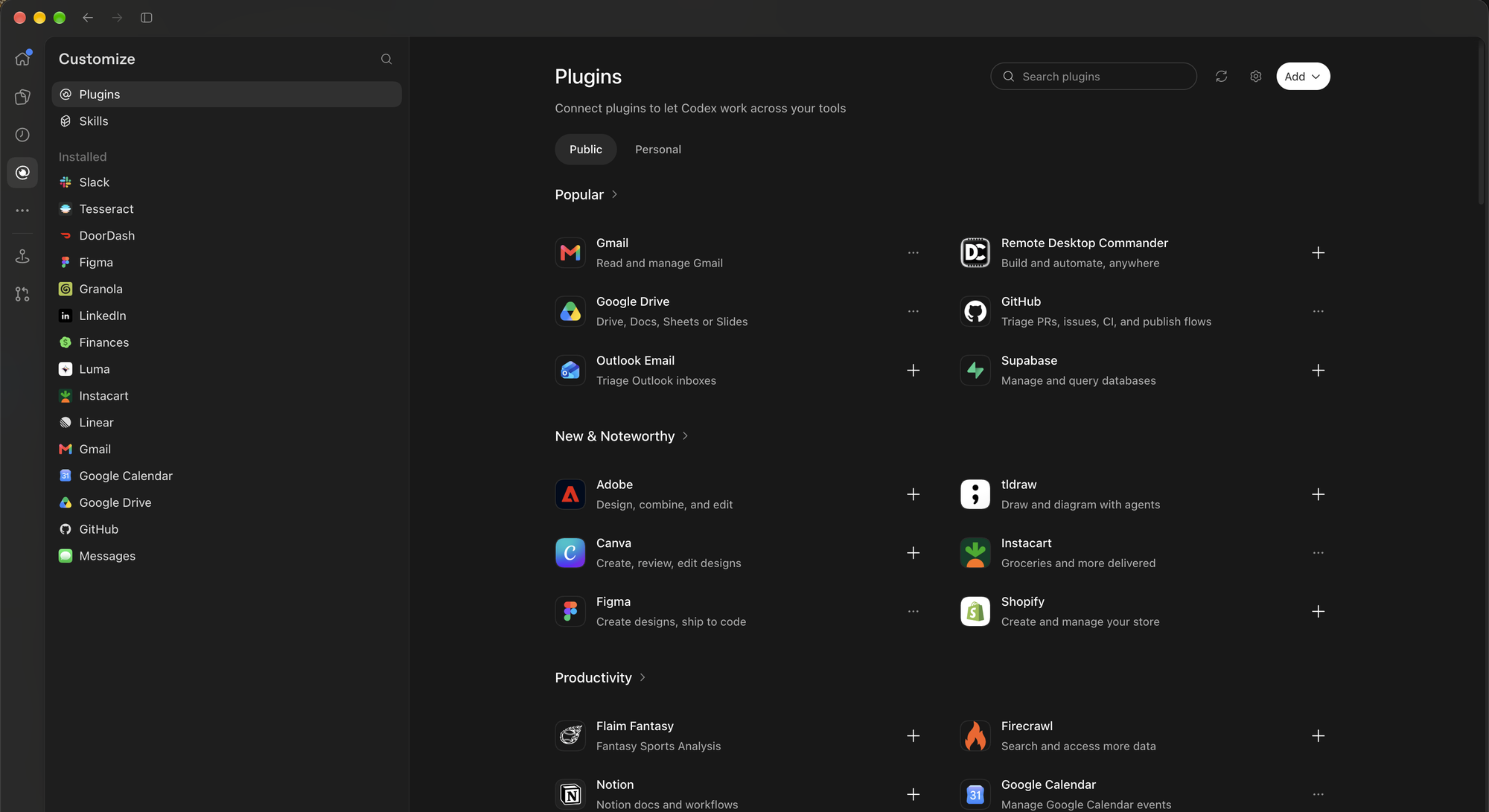1489x812 pixels.
Task: Click the Search plugins field
Action: [1094, 77]
